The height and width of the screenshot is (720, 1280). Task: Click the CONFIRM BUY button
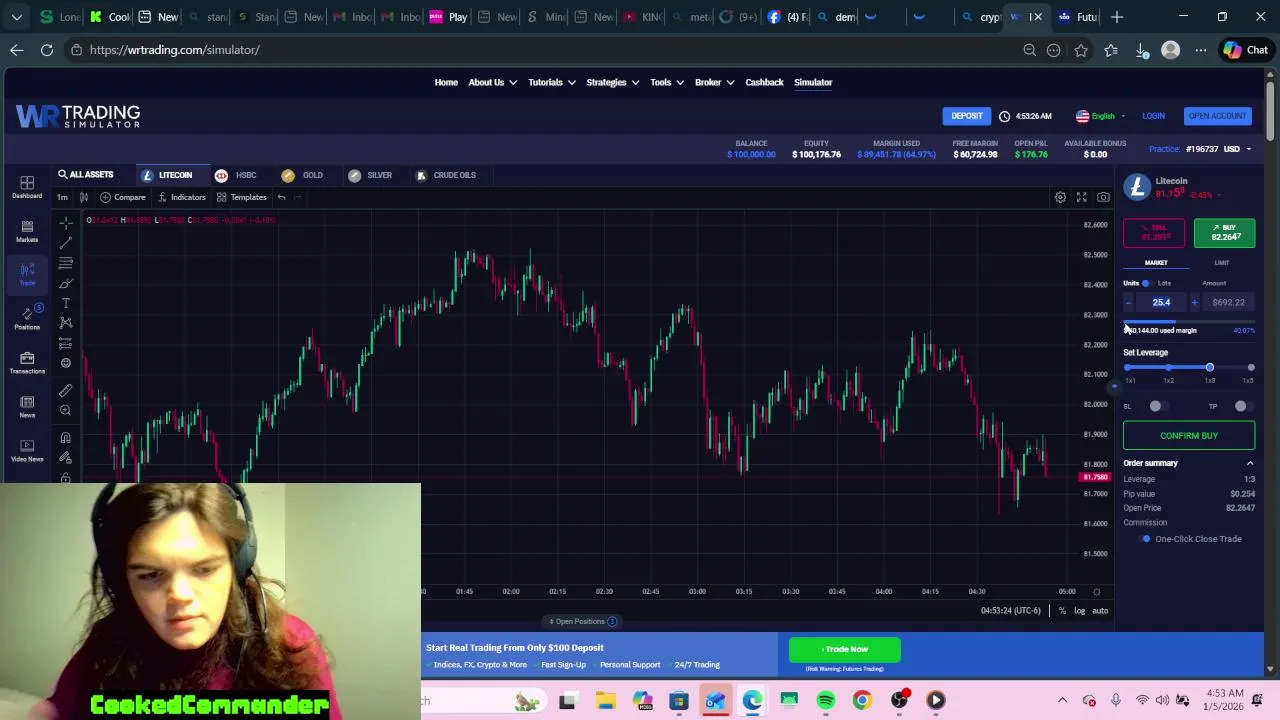[1189, 436]
